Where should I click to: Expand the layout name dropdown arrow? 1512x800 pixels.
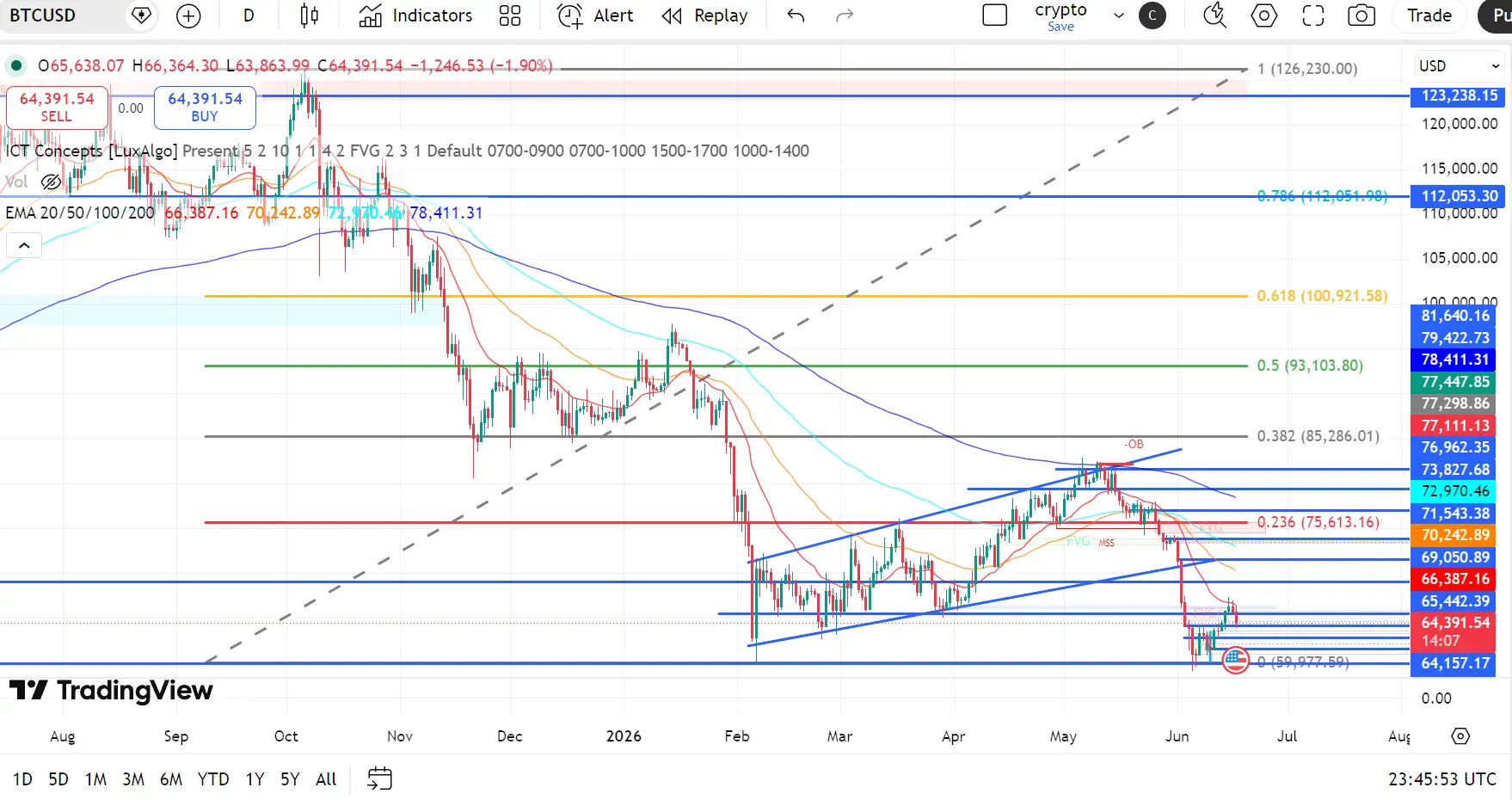click(1119, 15)
